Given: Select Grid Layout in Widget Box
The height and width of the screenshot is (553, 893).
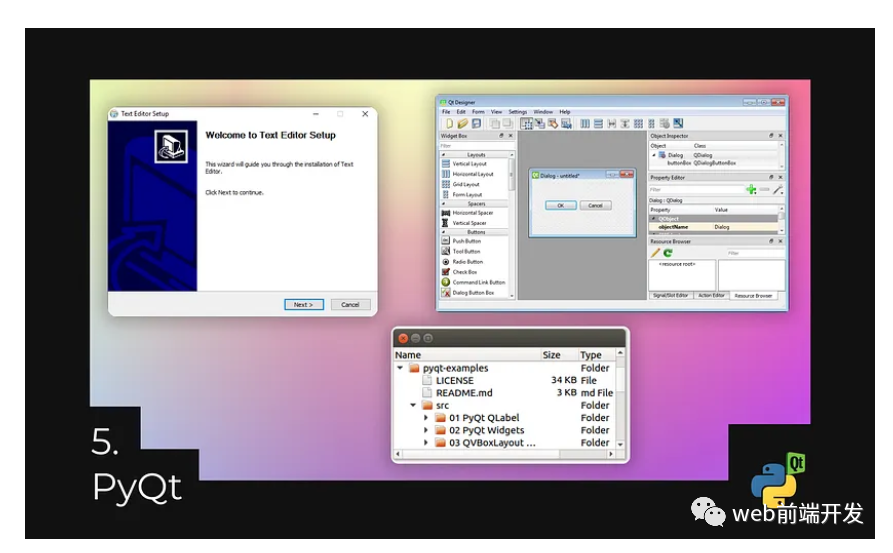Looking at the screenshot, I should [460, 184].
